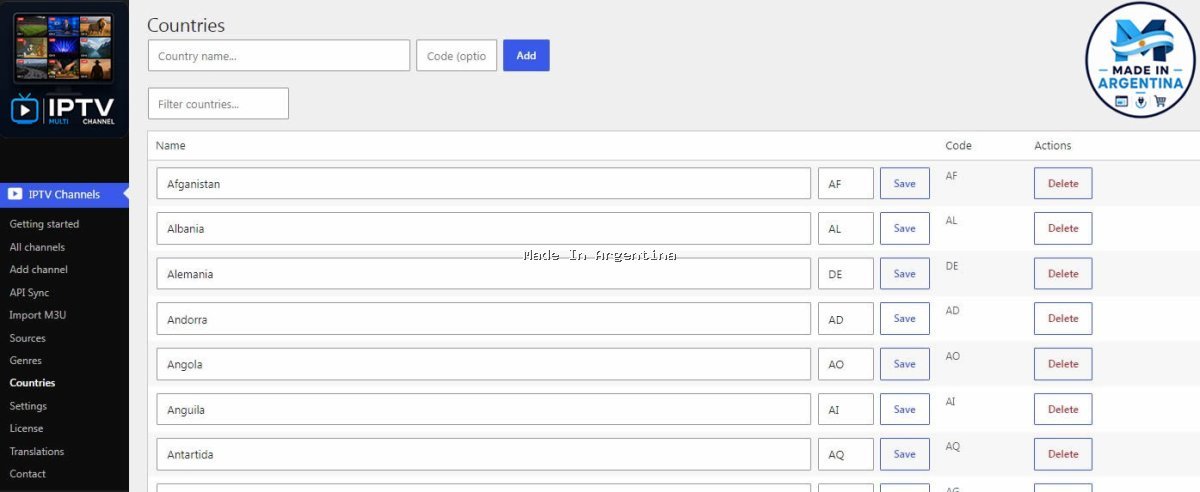
Task: Open the Genres section
Action: click(26, 360)
